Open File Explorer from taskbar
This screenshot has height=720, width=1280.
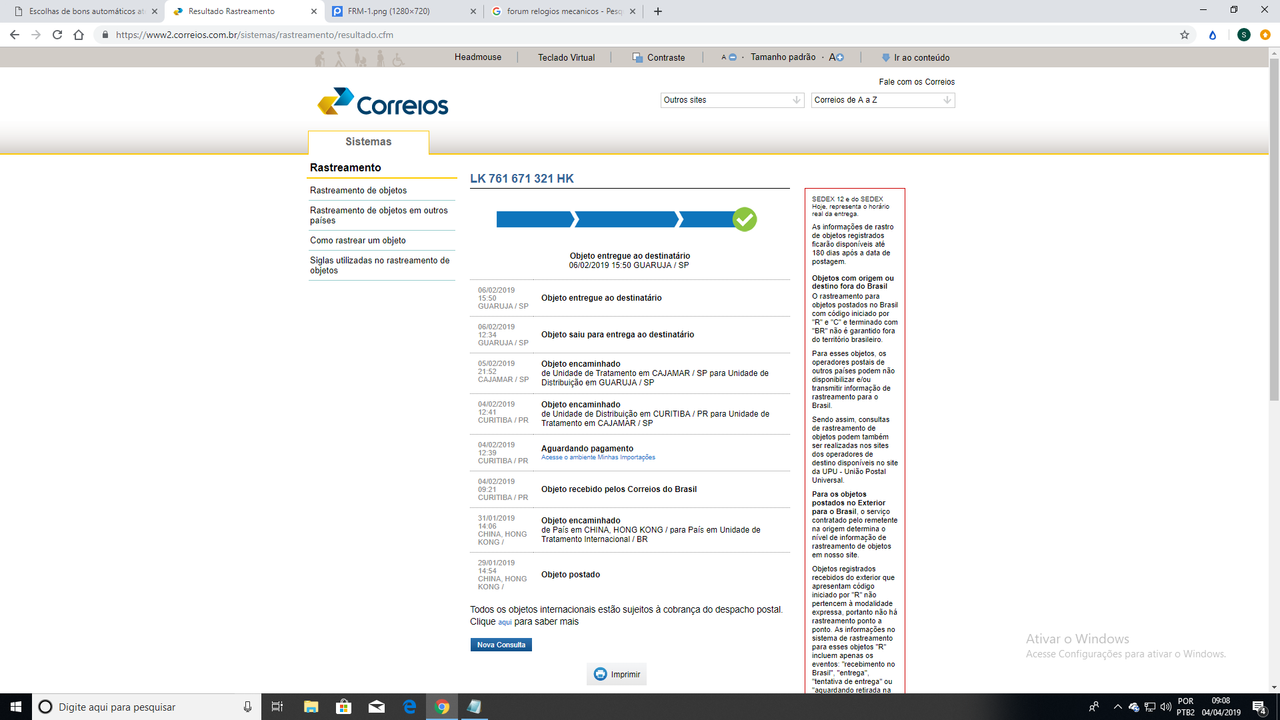point(311,706)
